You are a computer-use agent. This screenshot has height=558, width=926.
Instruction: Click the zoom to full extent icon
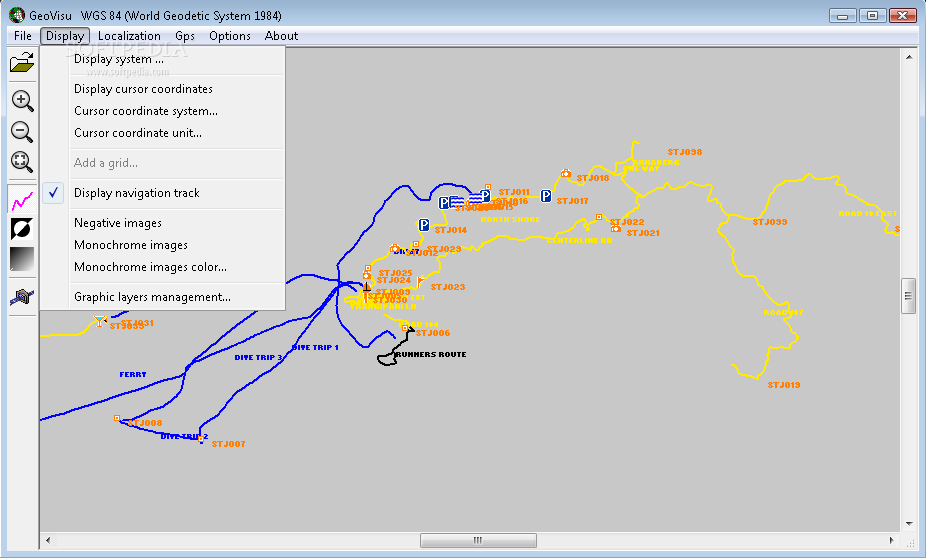[22, 161]
